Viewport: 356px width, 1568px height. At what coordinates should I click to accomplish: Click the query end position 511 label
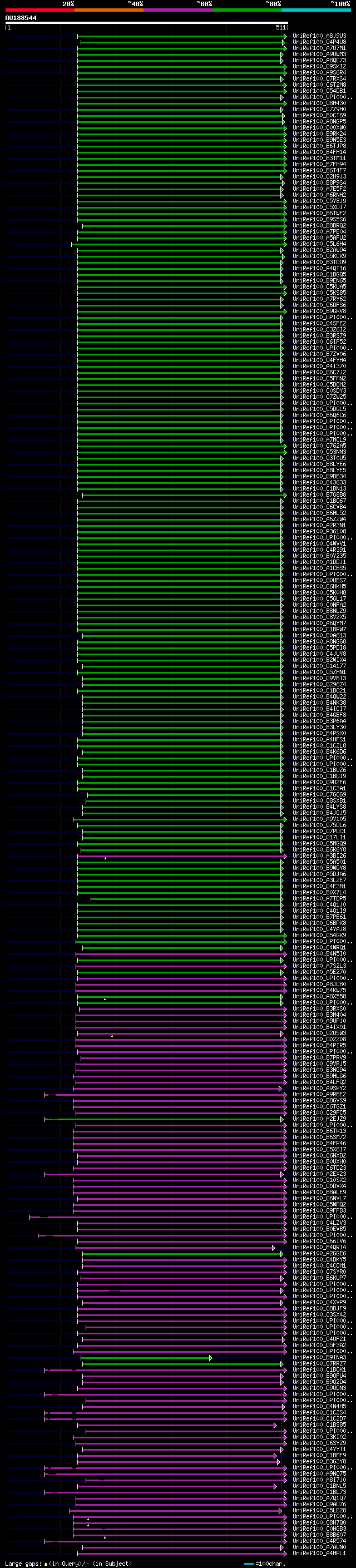[280, 27]
